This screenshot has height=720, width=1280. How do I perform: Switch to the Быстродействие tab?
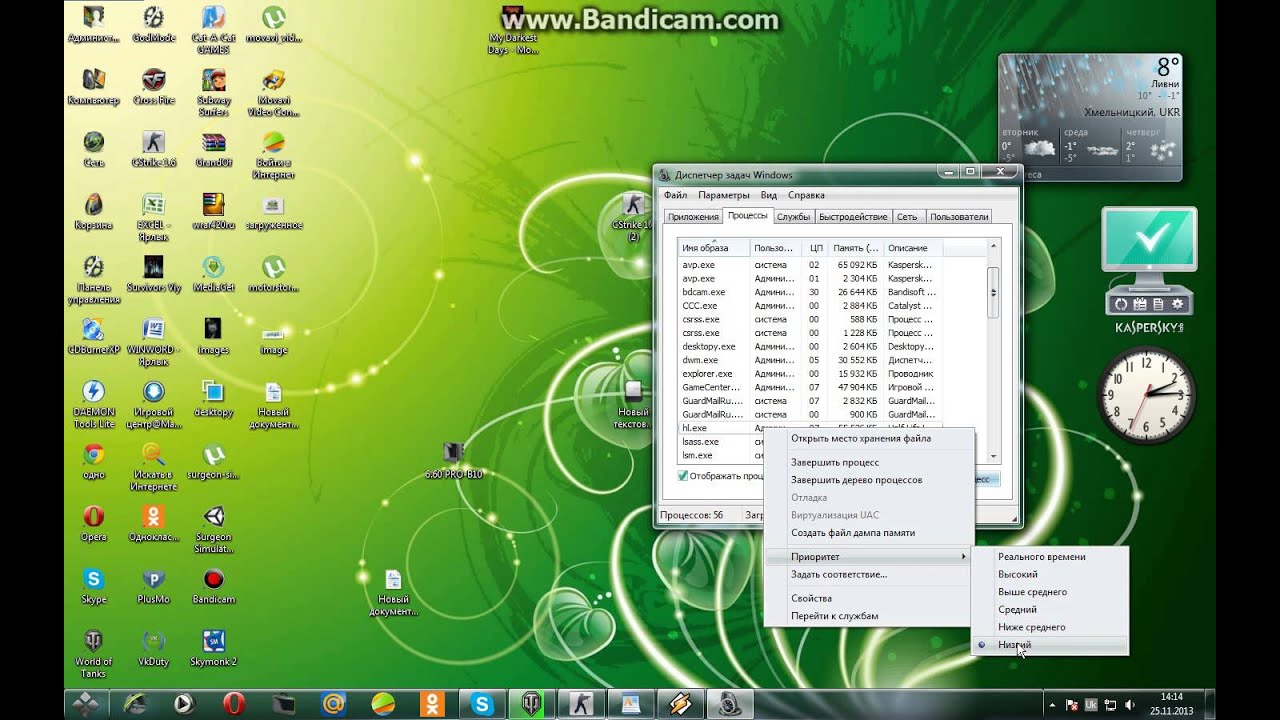853,217
